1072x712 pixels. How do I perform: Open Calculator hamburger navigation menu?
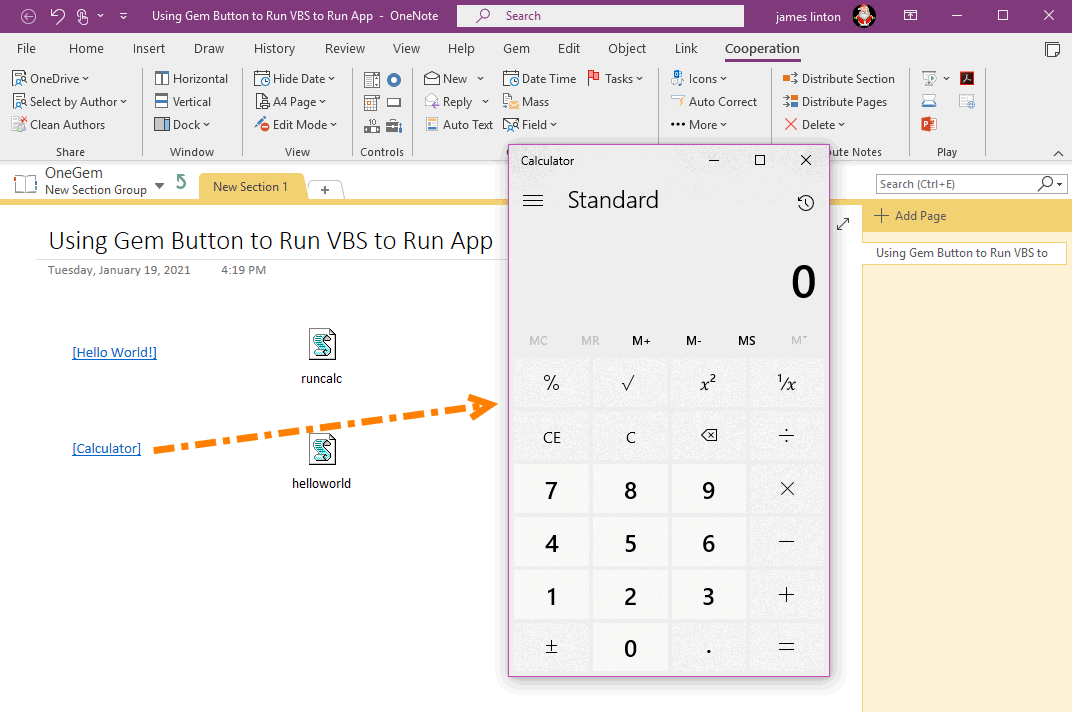[x=533, y=200]
